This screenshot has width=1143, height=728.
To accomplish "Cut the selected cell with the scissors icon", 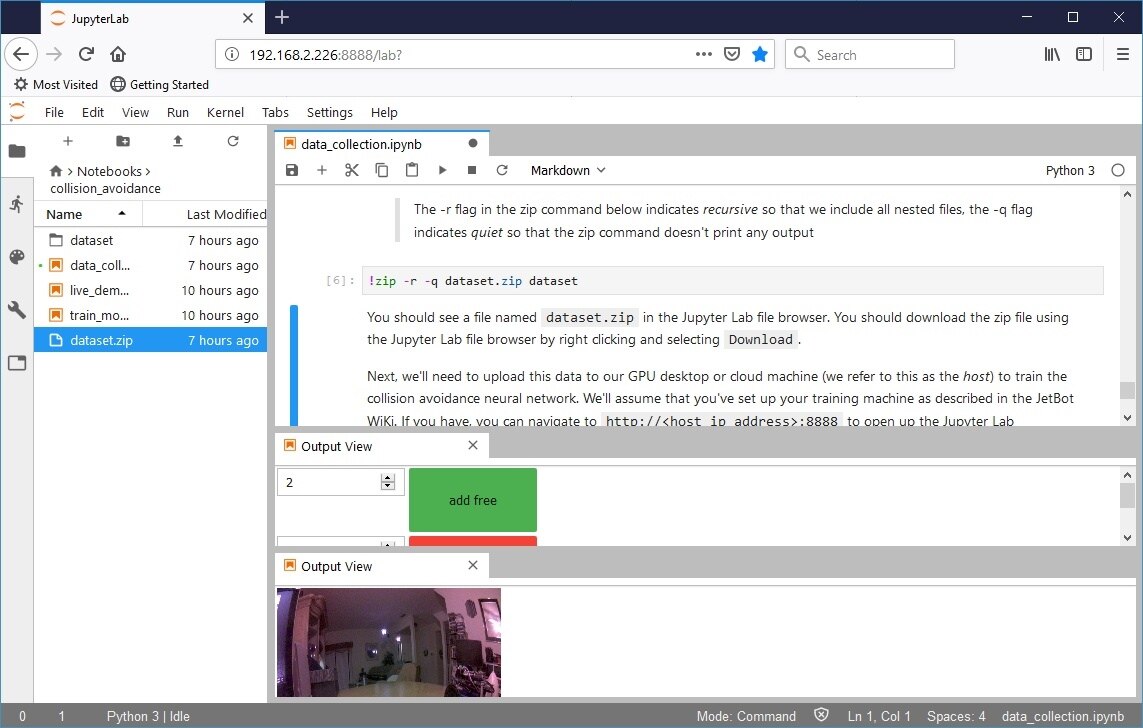I will point(351,171).
